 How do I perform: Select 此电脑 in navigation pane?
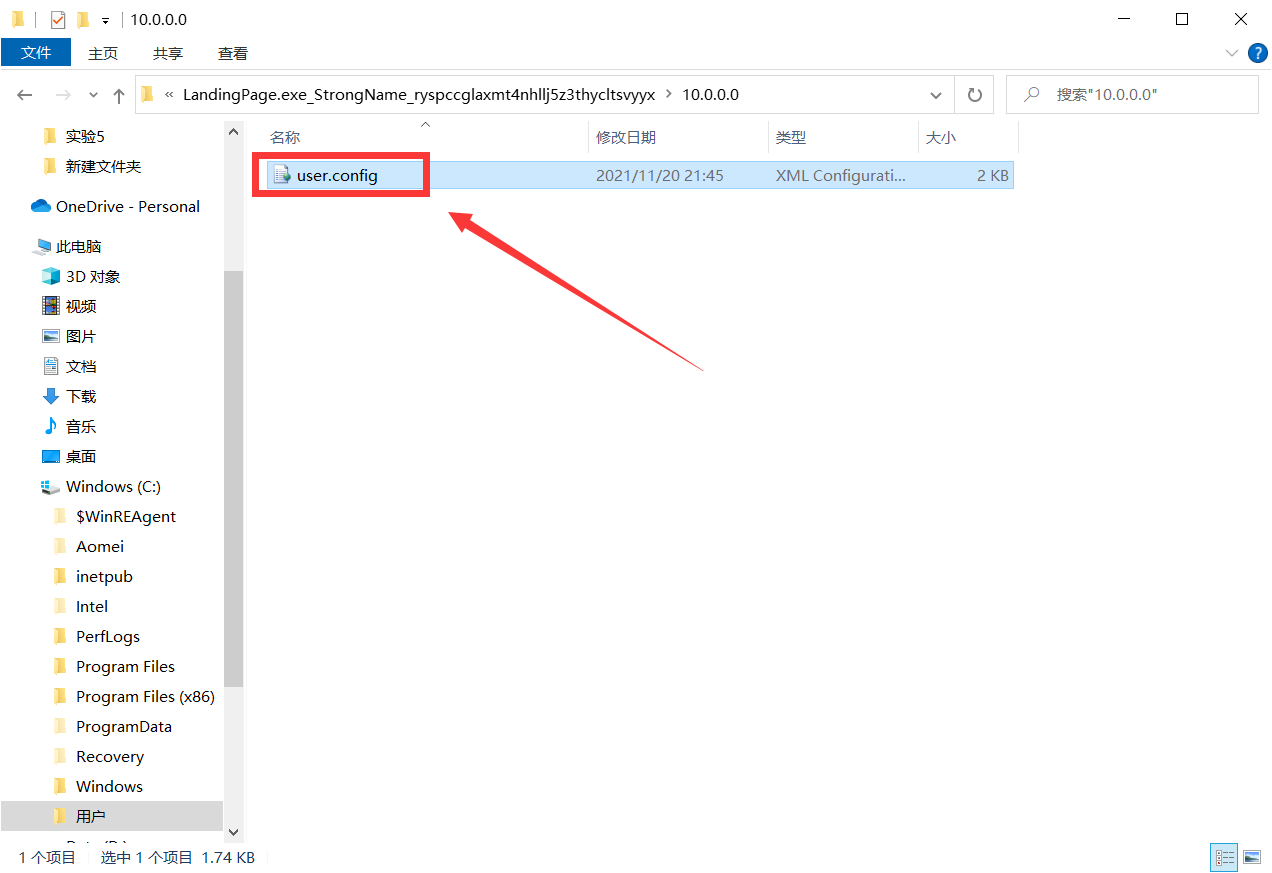79,246
